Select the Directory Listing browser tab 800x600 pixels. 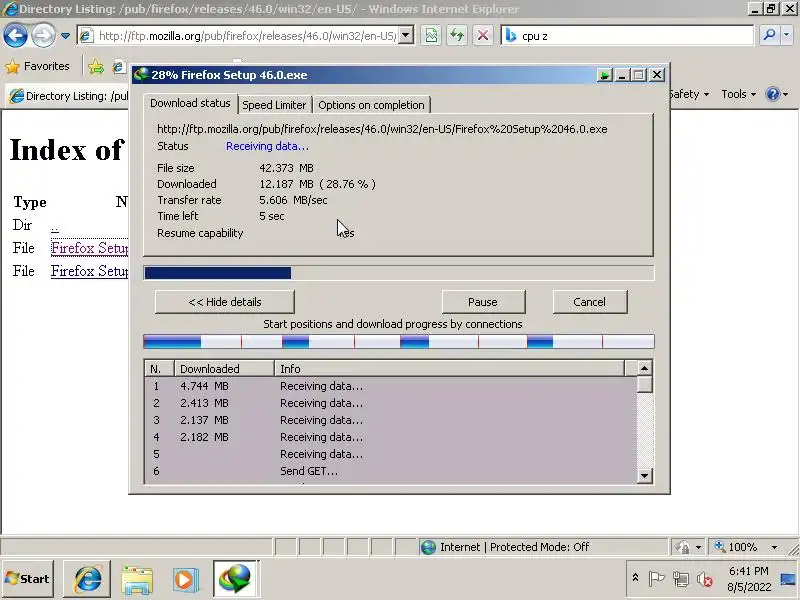tap(69, 96)
